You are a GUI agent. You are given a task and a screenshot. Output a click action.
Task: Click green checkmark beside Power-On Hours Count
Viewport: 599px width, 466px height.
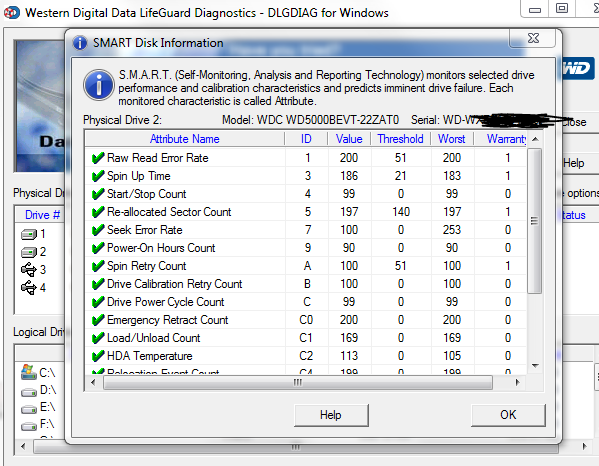98,248
